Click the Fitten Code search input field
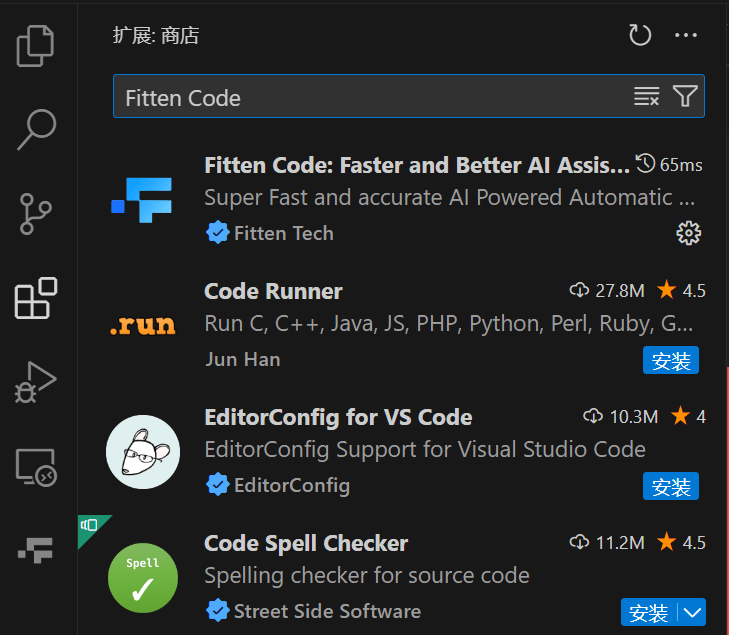729x635 pixels. click(370, 97)
